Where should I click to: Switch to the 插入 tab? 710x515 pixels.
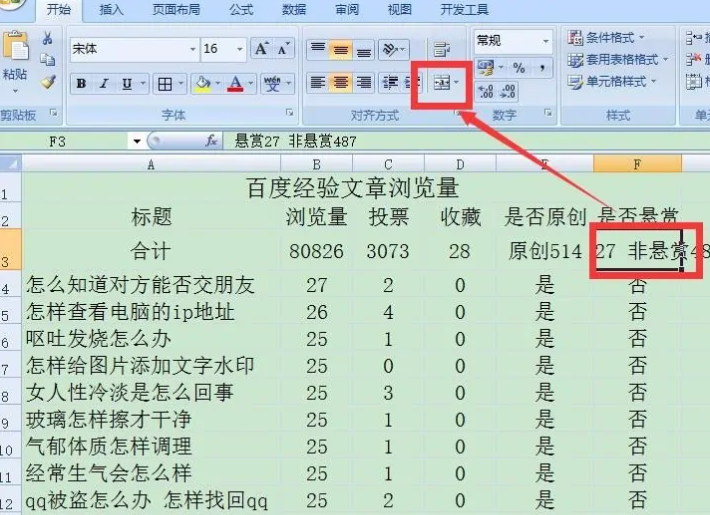pyautogui.click(x=111, y=9)
